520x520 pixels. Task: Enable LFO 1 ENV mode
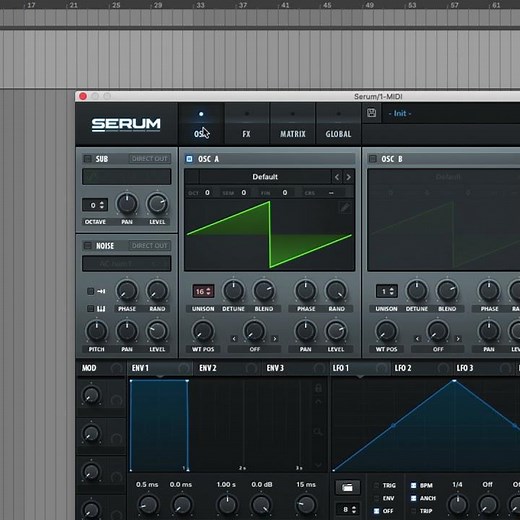(x=376, y=498)
